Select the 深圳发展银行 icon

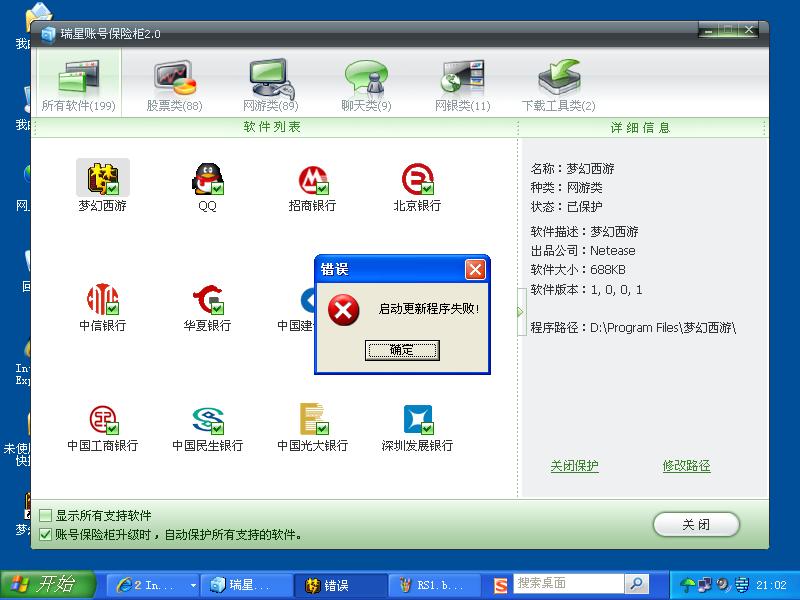418,419
